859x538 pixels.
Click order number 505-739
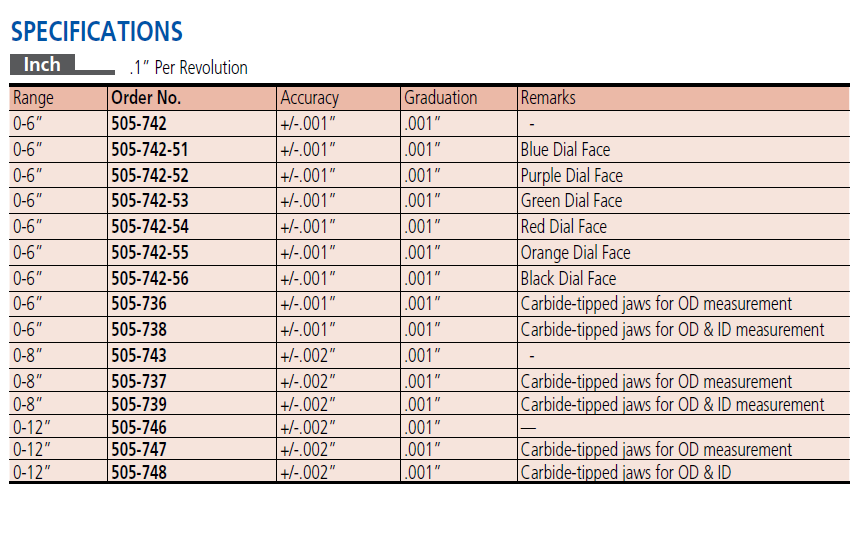point(139,405)
